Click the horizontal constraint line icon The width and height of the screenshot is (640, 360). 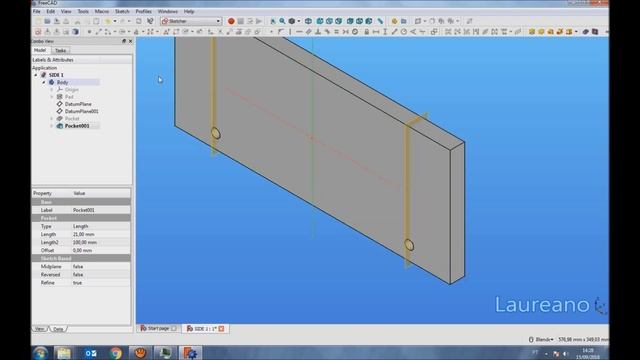click(299, 32)
